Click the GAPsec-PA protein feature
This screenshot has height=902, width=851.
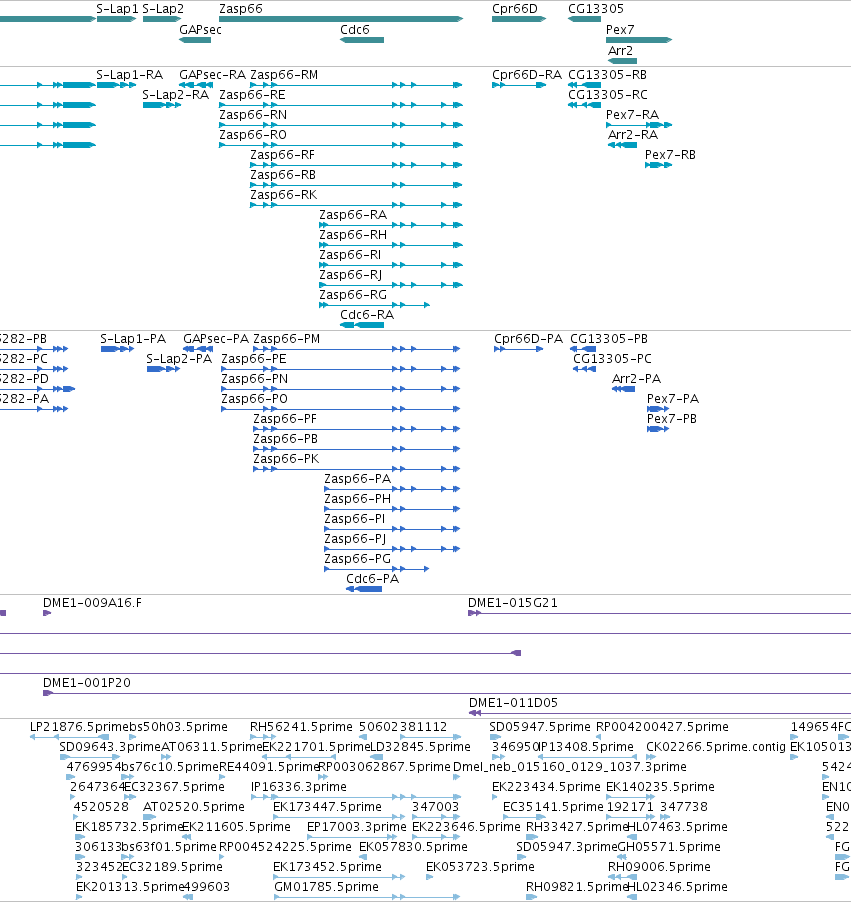(198, 349)
